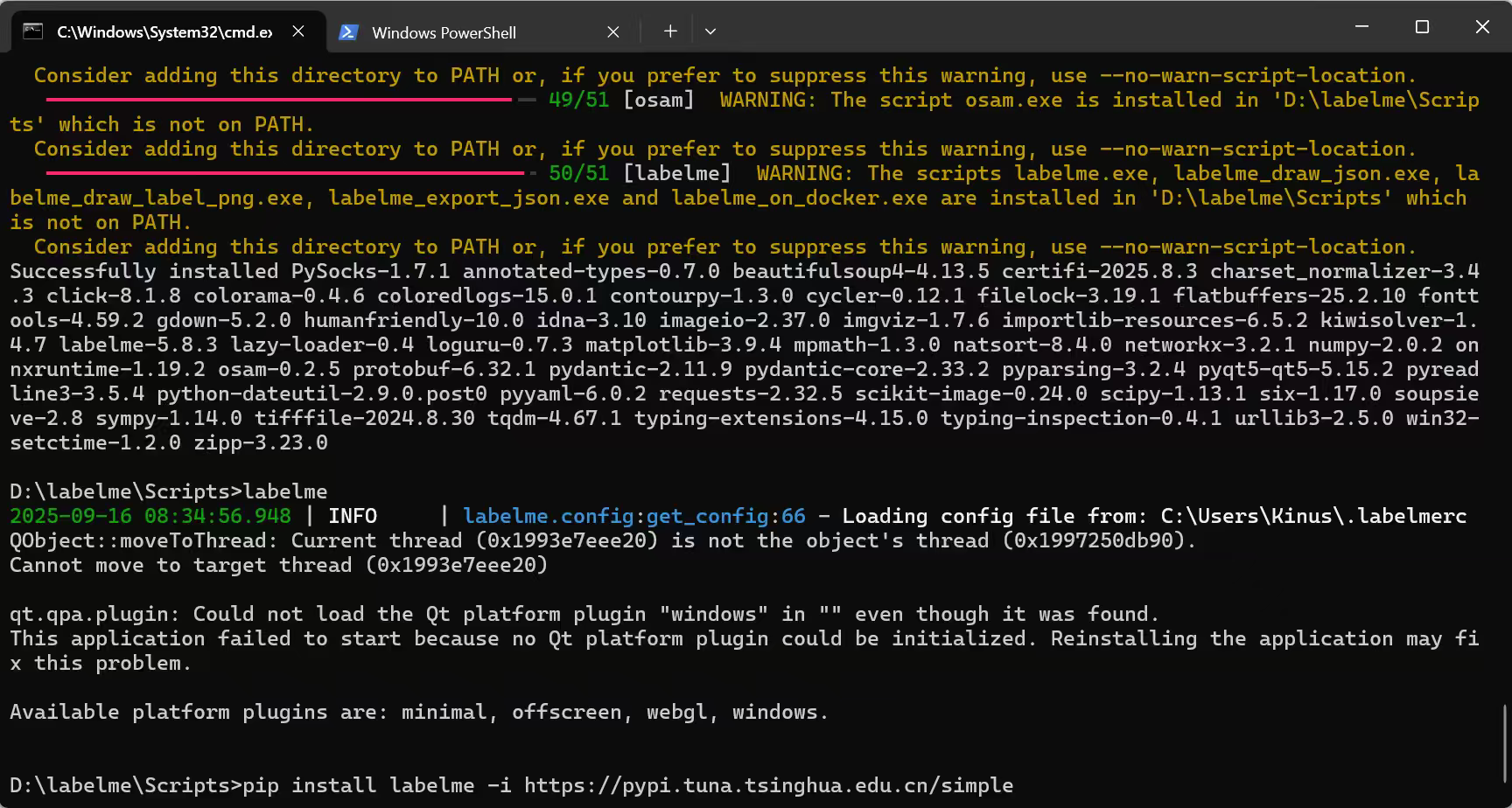
Task: Click the PowerShell tab icon
Action: click(348, 31)
